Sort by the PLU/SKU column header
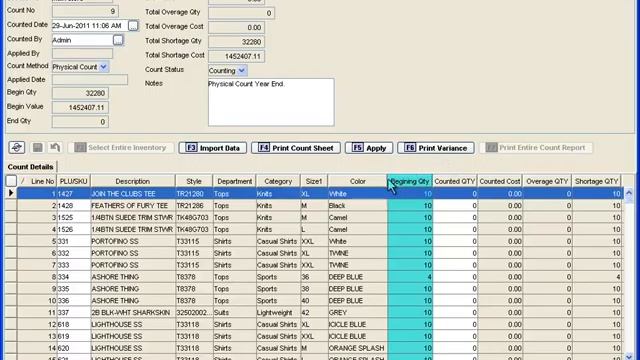 coord(73,181)
